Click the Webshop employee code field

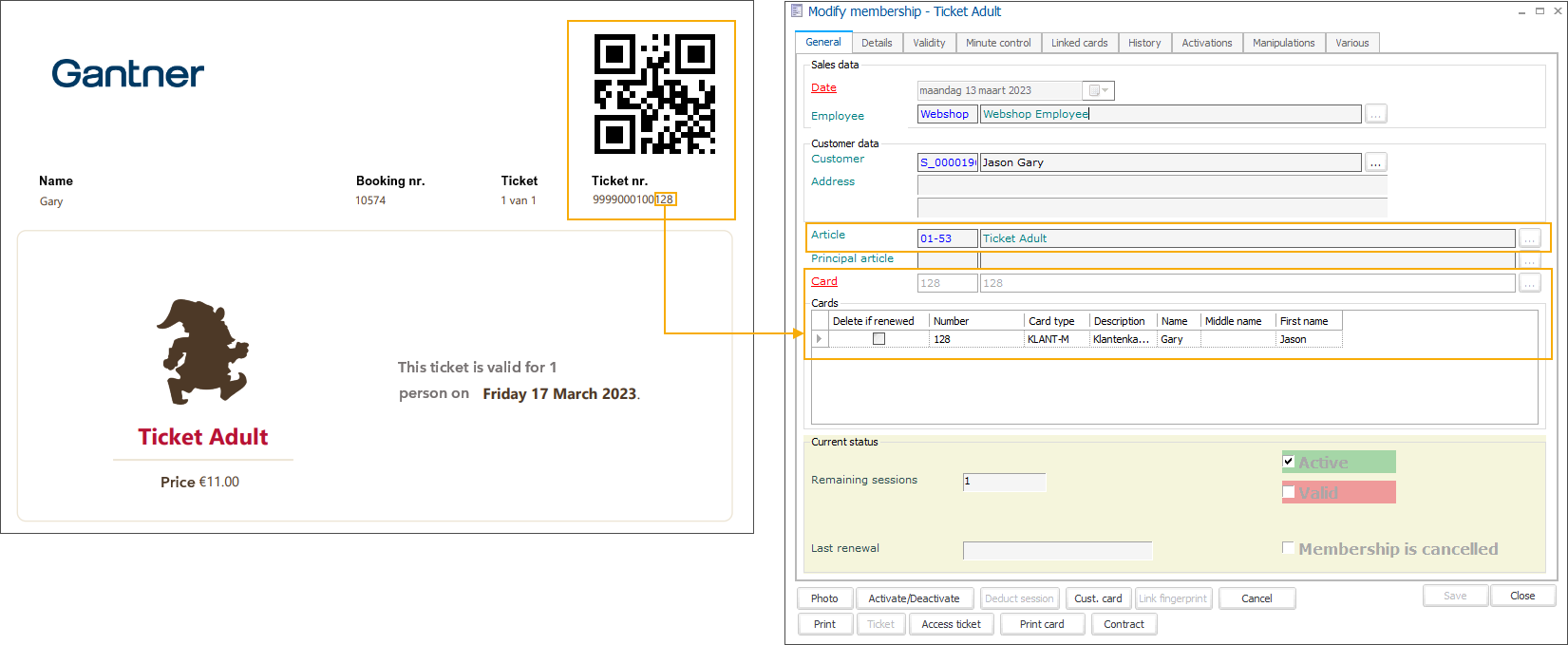947,114
